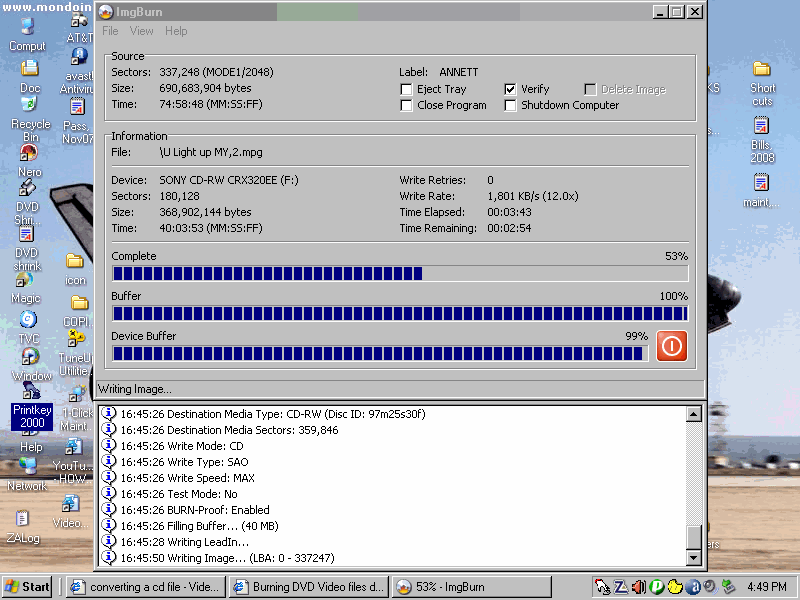Select the Recycle Bin icon
Image resolution: width=800 pixels, height=600 pixels.
(30, 119)
